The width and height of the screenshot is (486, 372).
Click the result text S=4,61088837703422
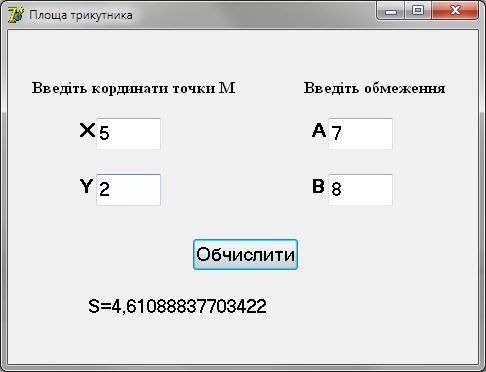(x=177, y=306)
